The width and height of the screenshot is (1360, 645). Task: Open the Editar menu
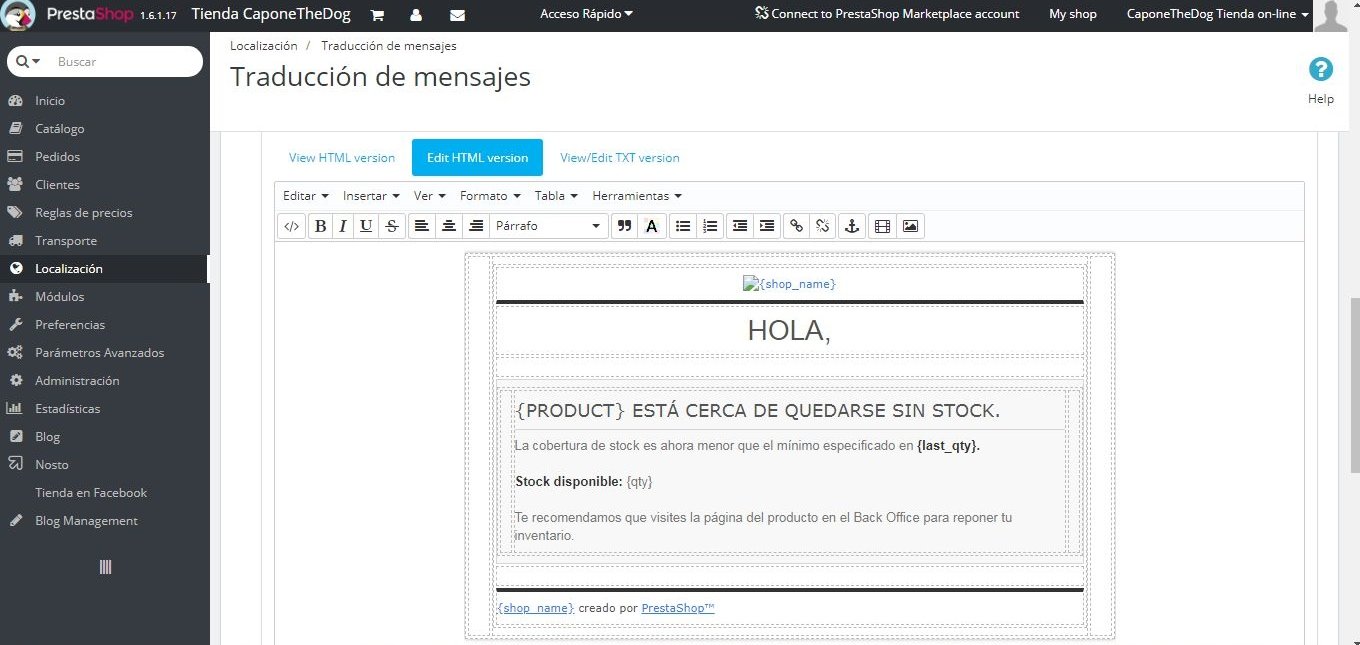306,196
